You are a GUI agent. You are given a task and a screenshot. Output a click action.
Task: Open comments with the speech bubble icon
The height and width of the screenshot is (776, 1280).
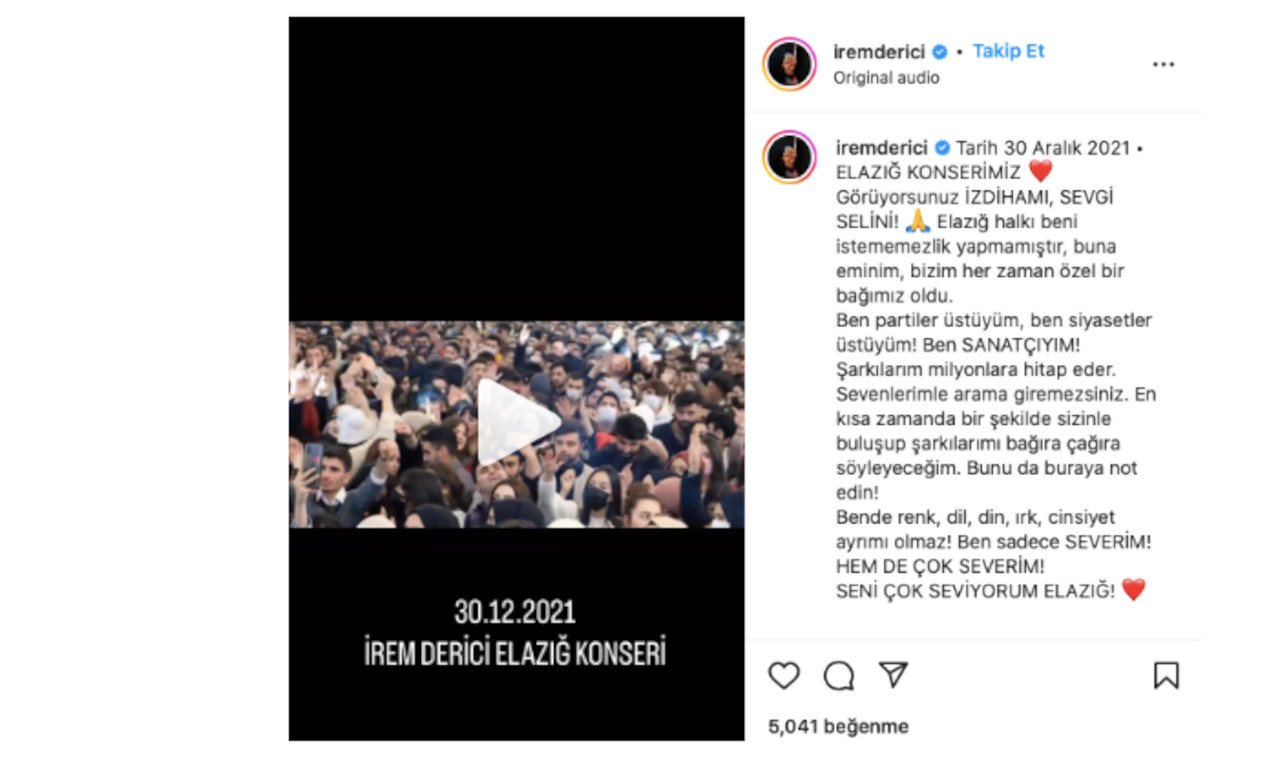point(839,676)
